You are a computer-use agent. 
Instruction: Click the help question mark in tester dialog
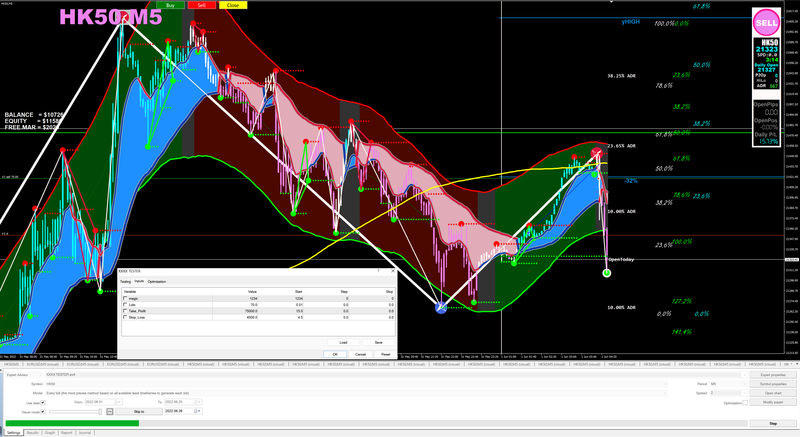pos(378,271)
